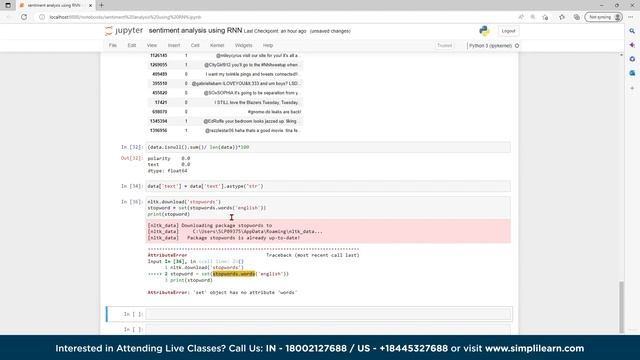This screenshot has height=360, width=640.
Task: Click the data.isnull() code cell
Action: (328, 147)
